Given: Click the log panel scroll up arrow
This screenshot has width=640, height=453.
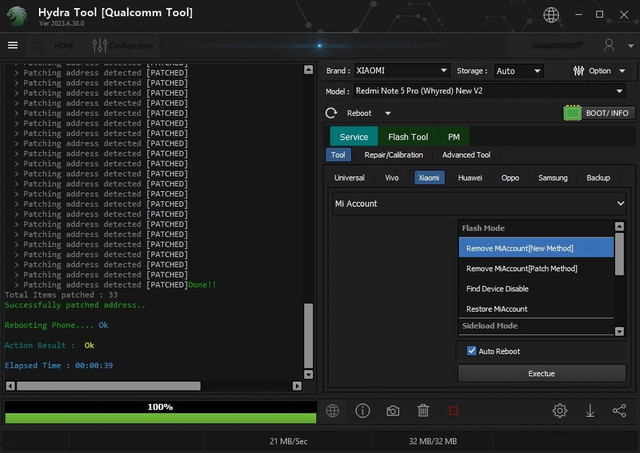Looking at the screenshot, I should (309, 69).
